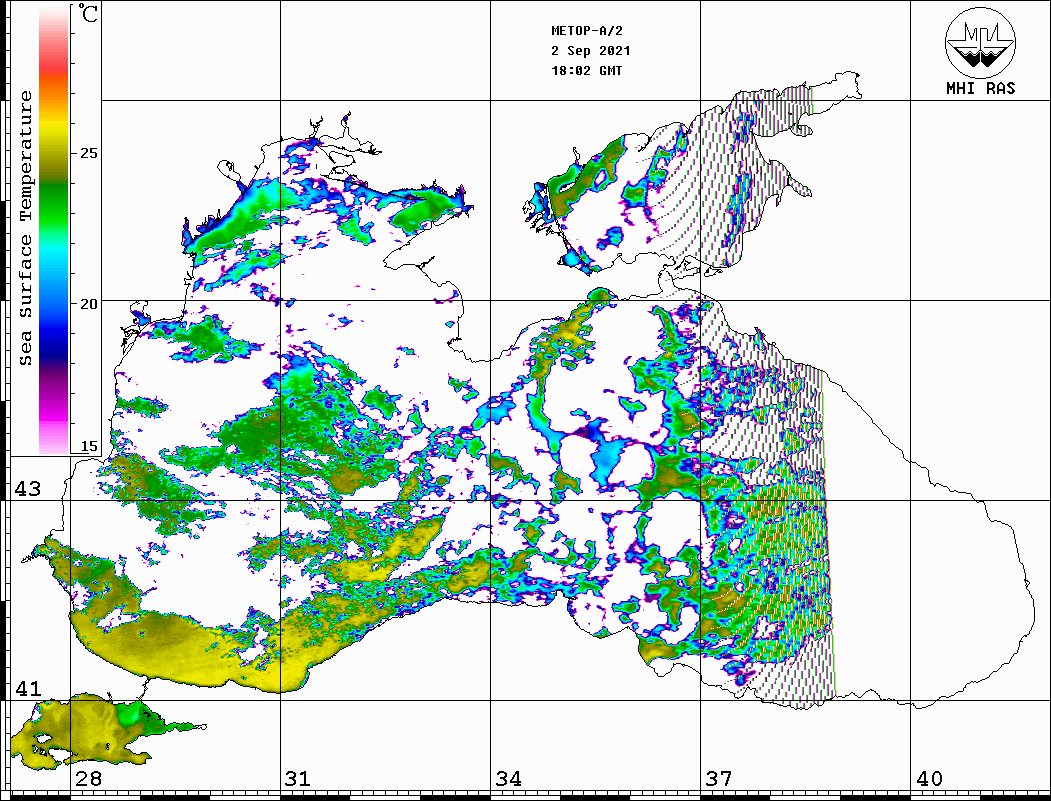Click the 15 mark on temperature scale
Image resolution: width=1051 pixels, height=801 pixels.
88,446
